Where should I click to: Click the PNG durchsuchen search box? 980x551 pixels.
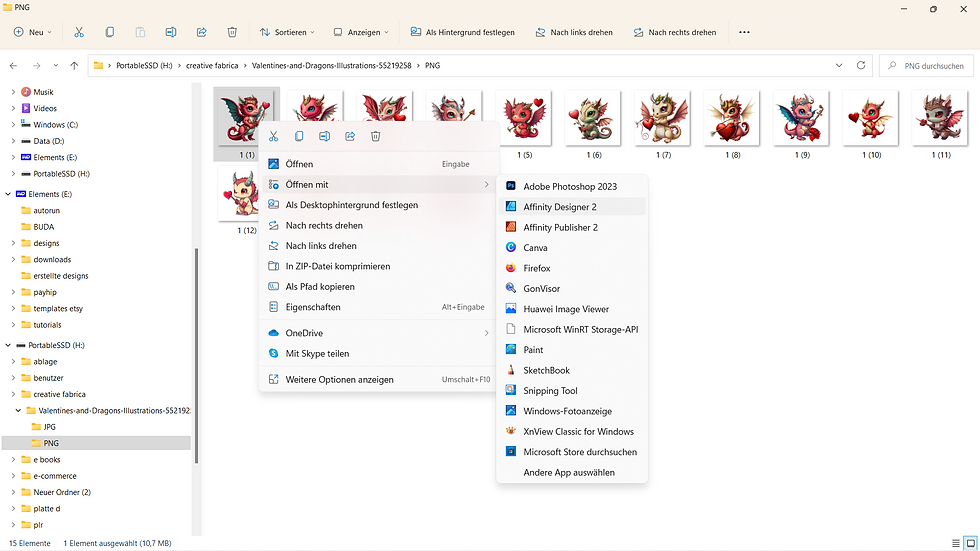coord(926,66)
